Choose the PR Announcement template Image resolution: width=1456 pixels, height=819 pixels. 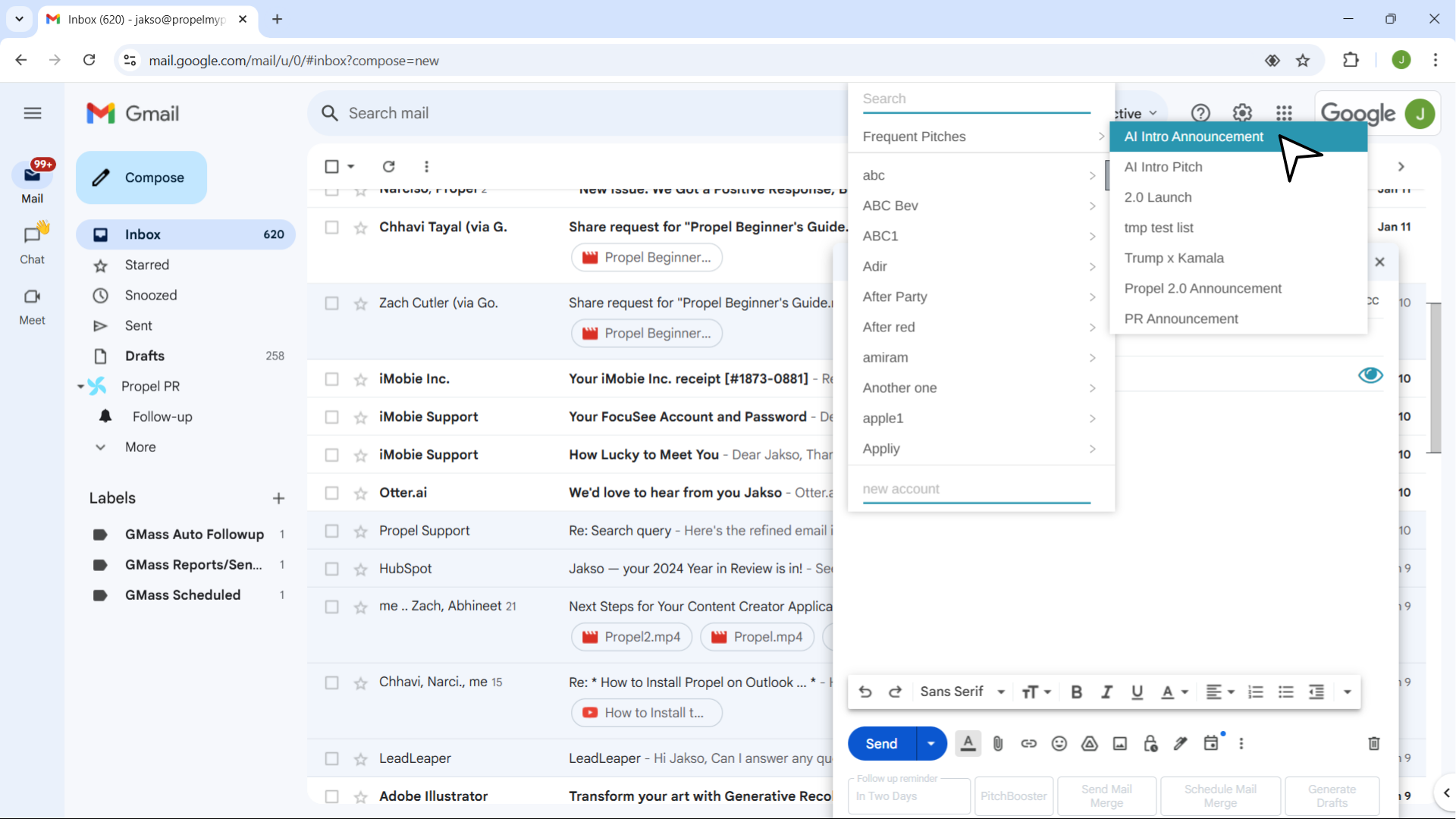pos(1238,318)
